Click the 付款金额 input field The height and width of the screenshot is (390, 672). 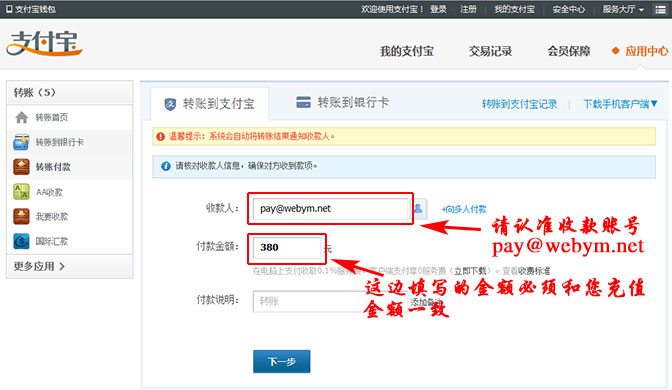(287, 248)
